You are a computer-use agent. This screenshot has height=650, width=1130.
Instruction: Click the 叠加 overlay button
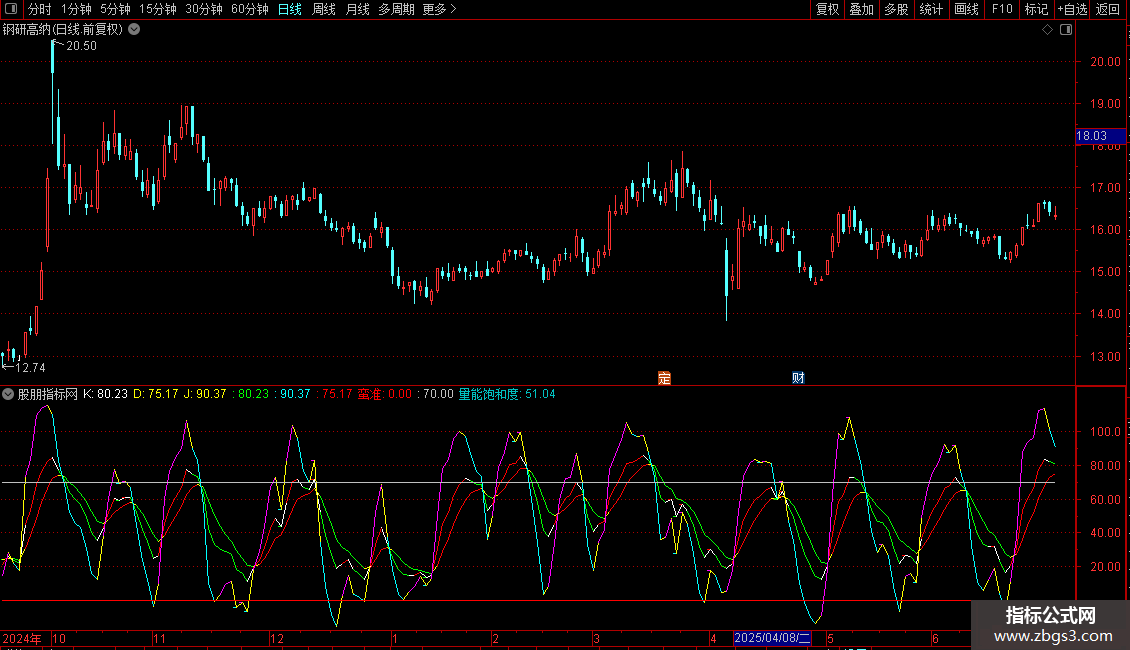(x=861, y=9)
